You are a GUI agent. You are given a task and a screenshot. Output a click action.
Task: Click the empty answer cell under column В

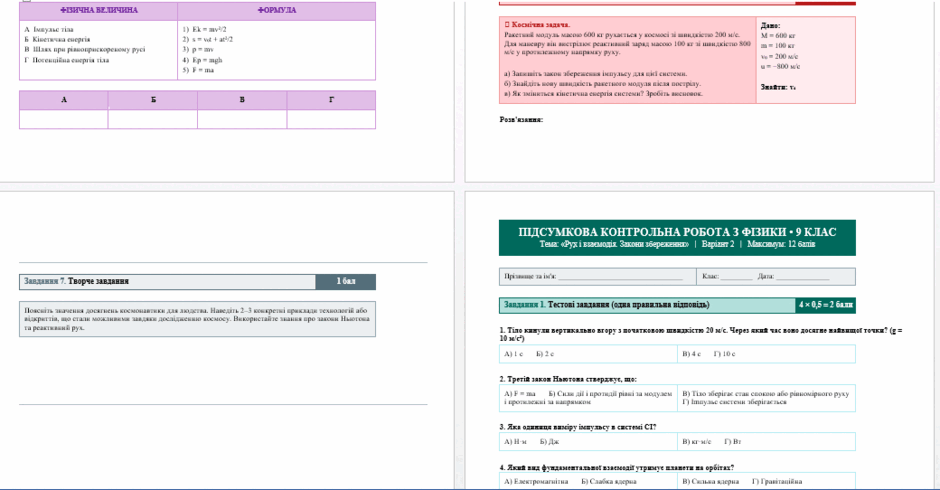[x=242, y=119]
